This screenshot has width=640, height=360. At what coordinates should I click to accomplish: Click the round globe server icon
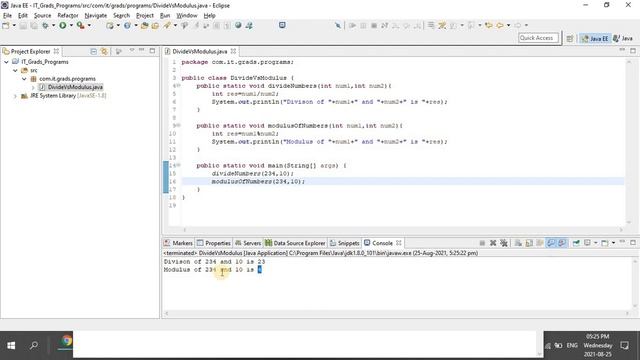click(x=238, y=25)
